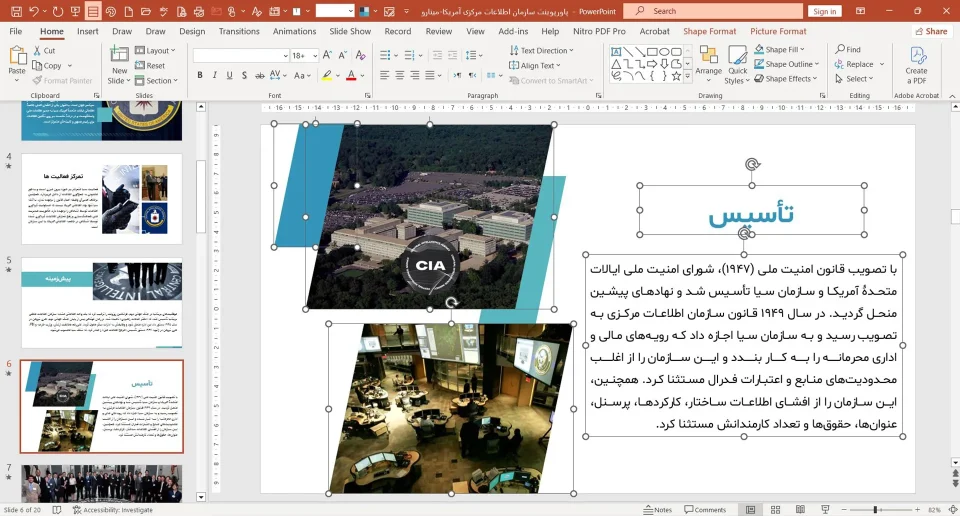This screenshot has width=960, height=516.
Task: Increase font size
Action: click(328, 55)
